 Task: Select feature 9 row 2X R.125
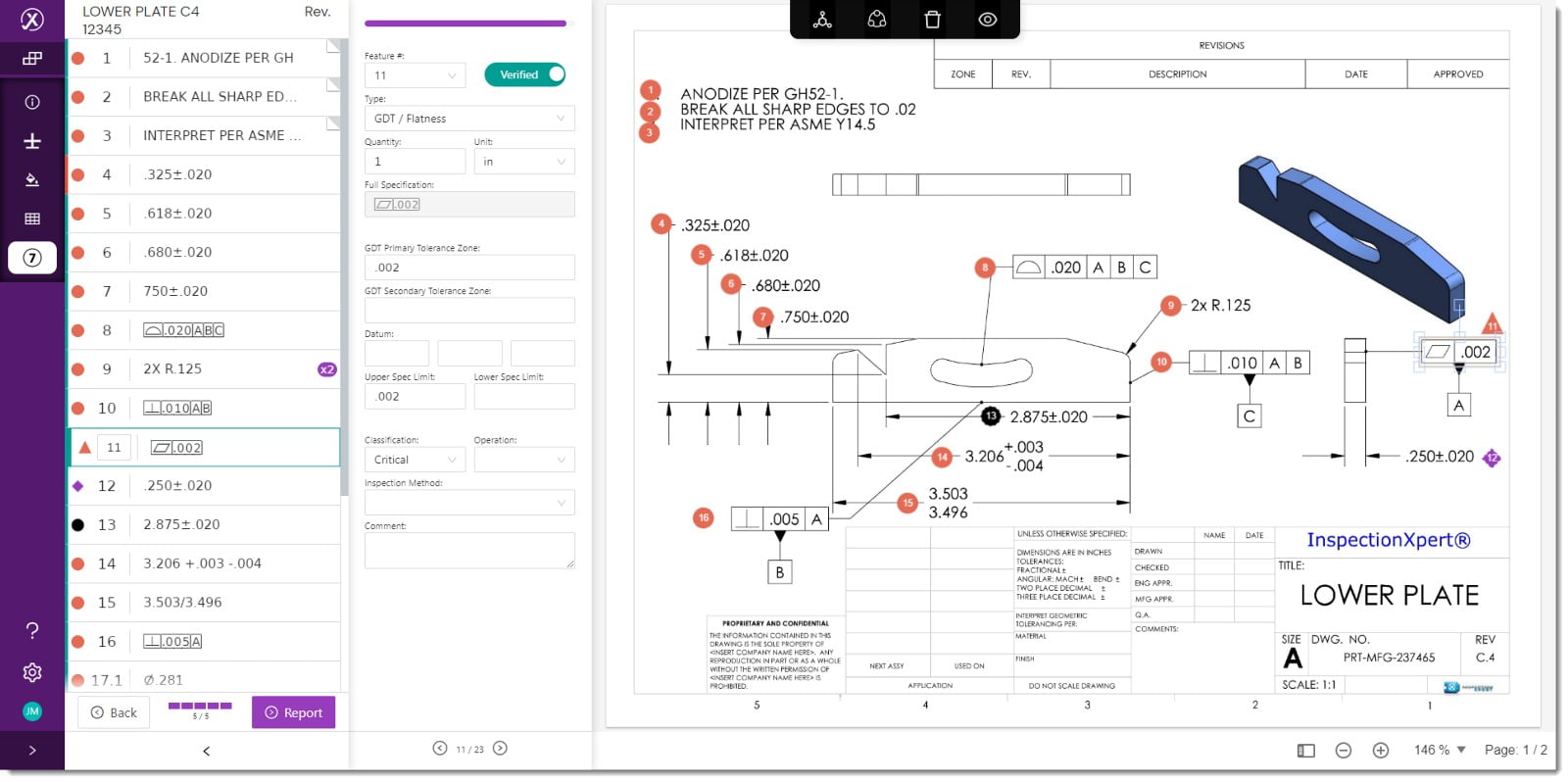pyautogui.click(x=203, y=369)
